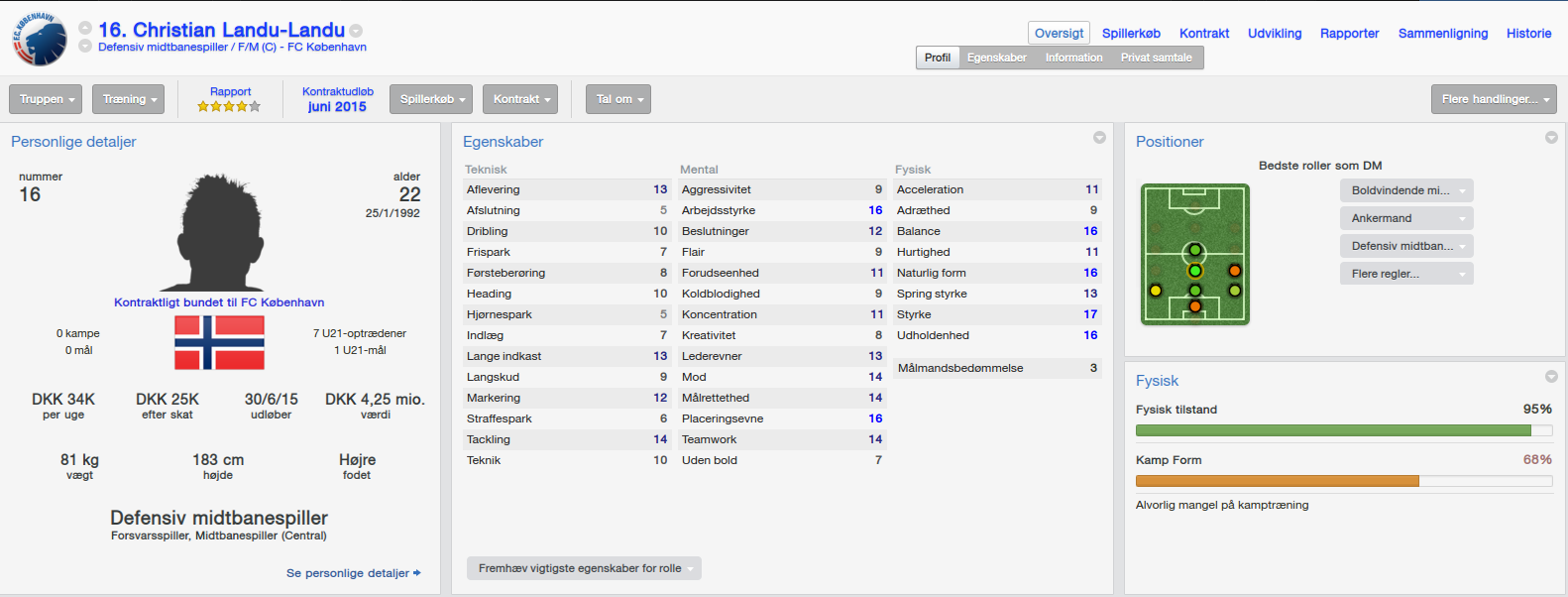Click the Kamp Form orange progress bar
Image resolution: width=1568 pixels, height=597 pixels.
(1277, 481)
